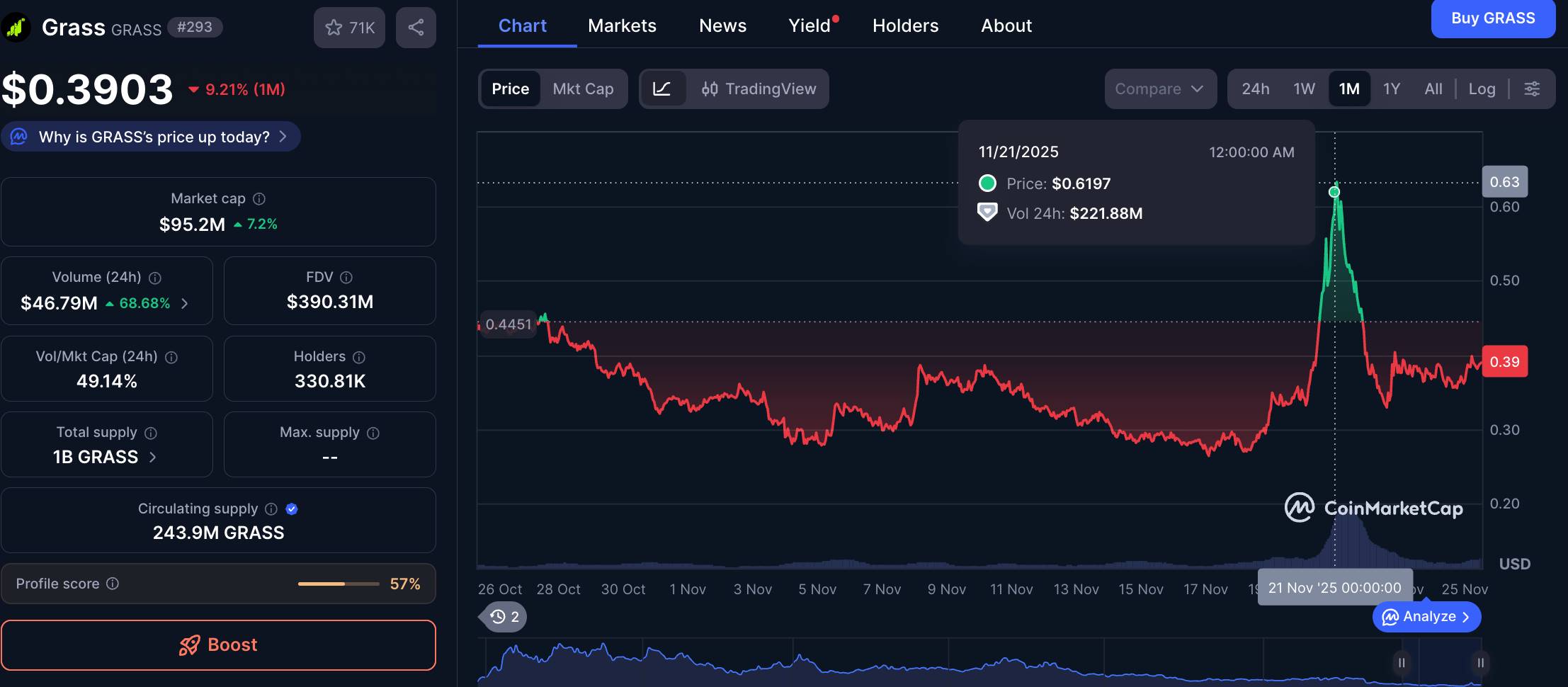
Task: Click Profile score info icon
Action: (x=113, y=584)
